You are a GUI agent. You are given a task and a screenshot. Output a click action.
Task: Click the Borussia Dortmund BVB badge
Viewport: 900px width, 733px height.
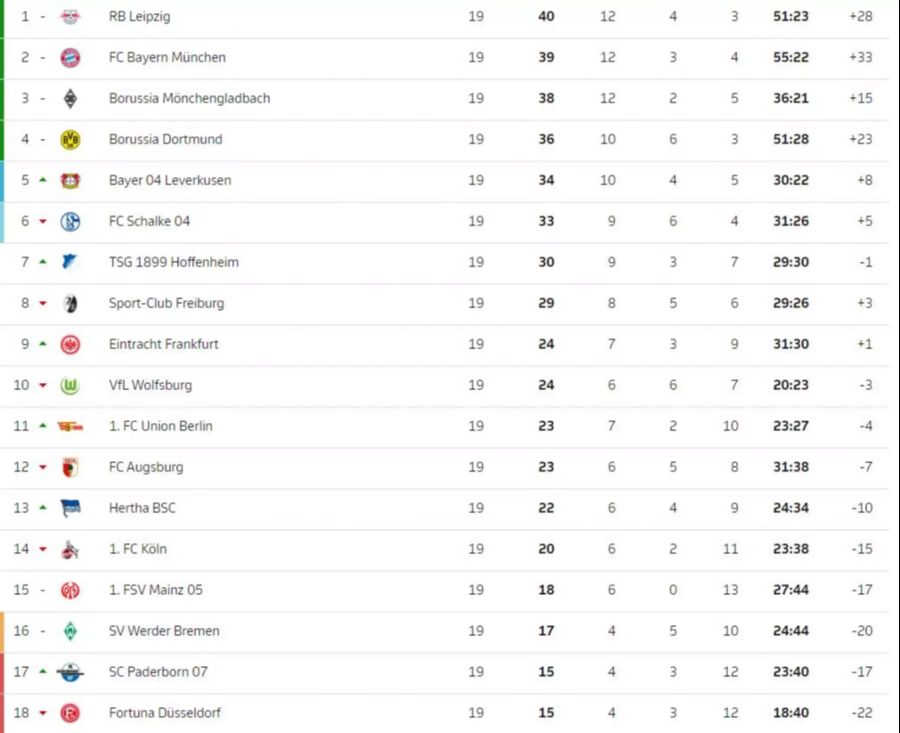[70, 139]
